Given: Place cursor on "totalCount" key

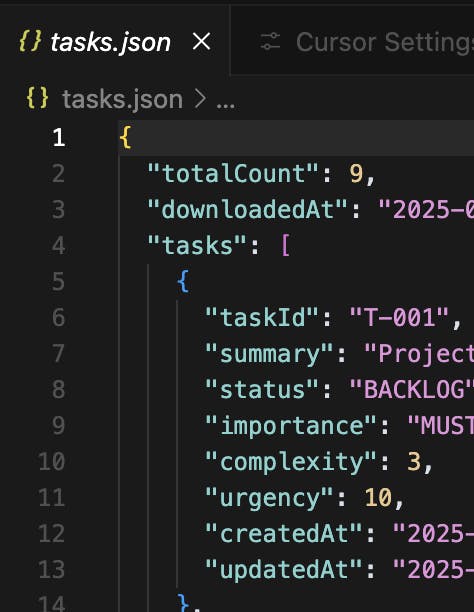Looking at the screenshot, I should point(233,173).
